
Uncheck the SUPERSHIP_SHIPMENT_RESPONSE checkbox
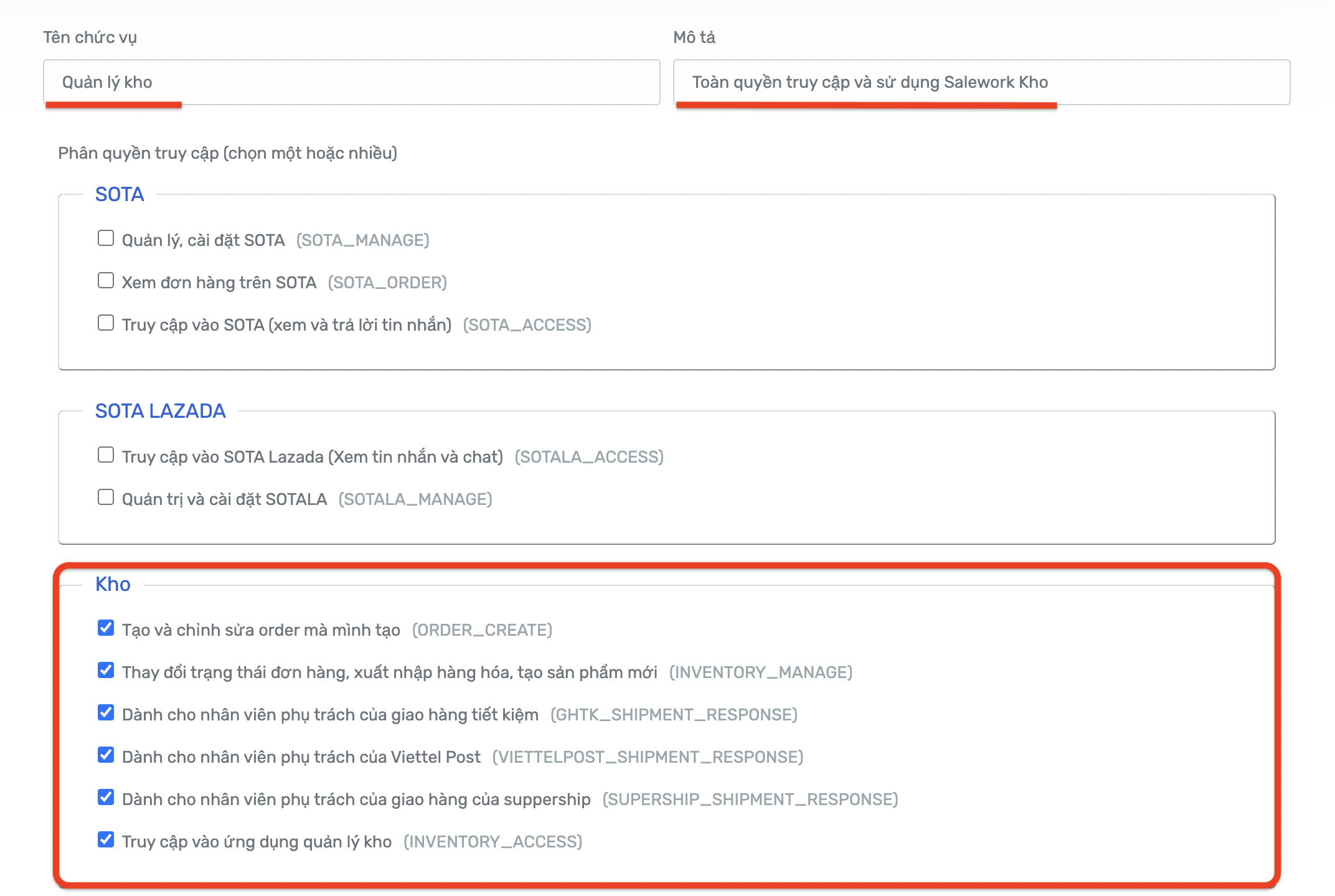click(106, 798)
